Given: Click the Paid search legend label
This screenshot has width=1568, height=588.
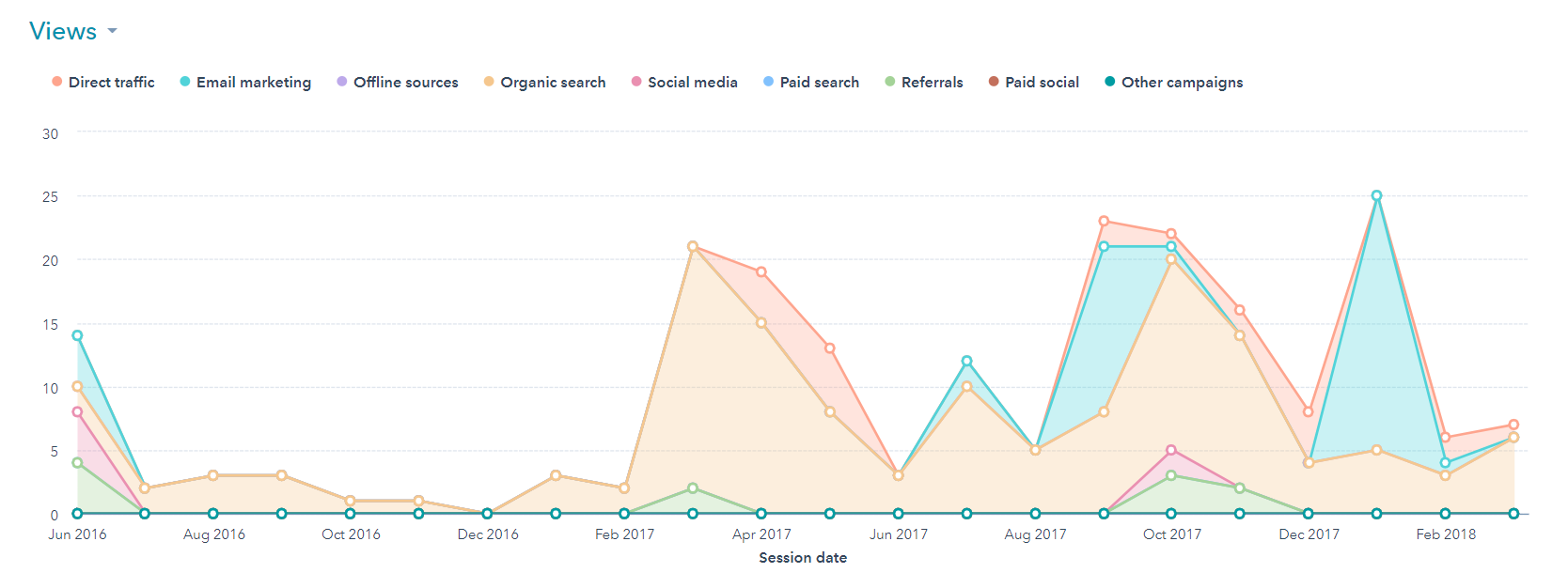Looking at the screenshot, I should click(x=819, y=83).
